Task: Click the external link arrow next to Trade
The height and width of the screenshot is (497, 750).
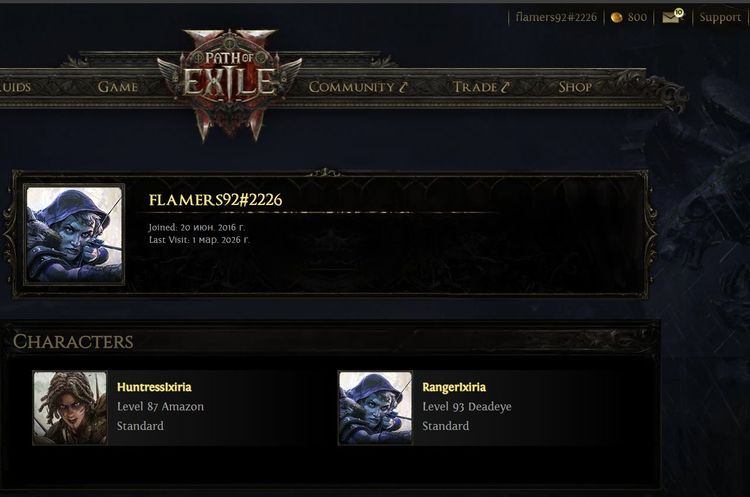Action: coord(505,87)
